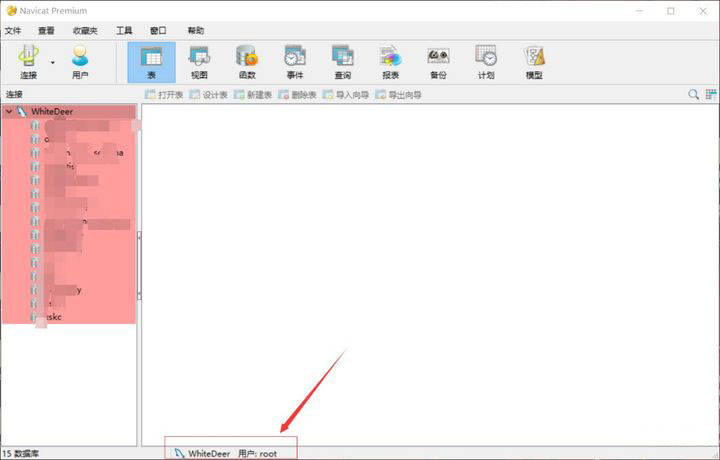Select the 事件 (Event) toolbar icon

pos(295,62)
